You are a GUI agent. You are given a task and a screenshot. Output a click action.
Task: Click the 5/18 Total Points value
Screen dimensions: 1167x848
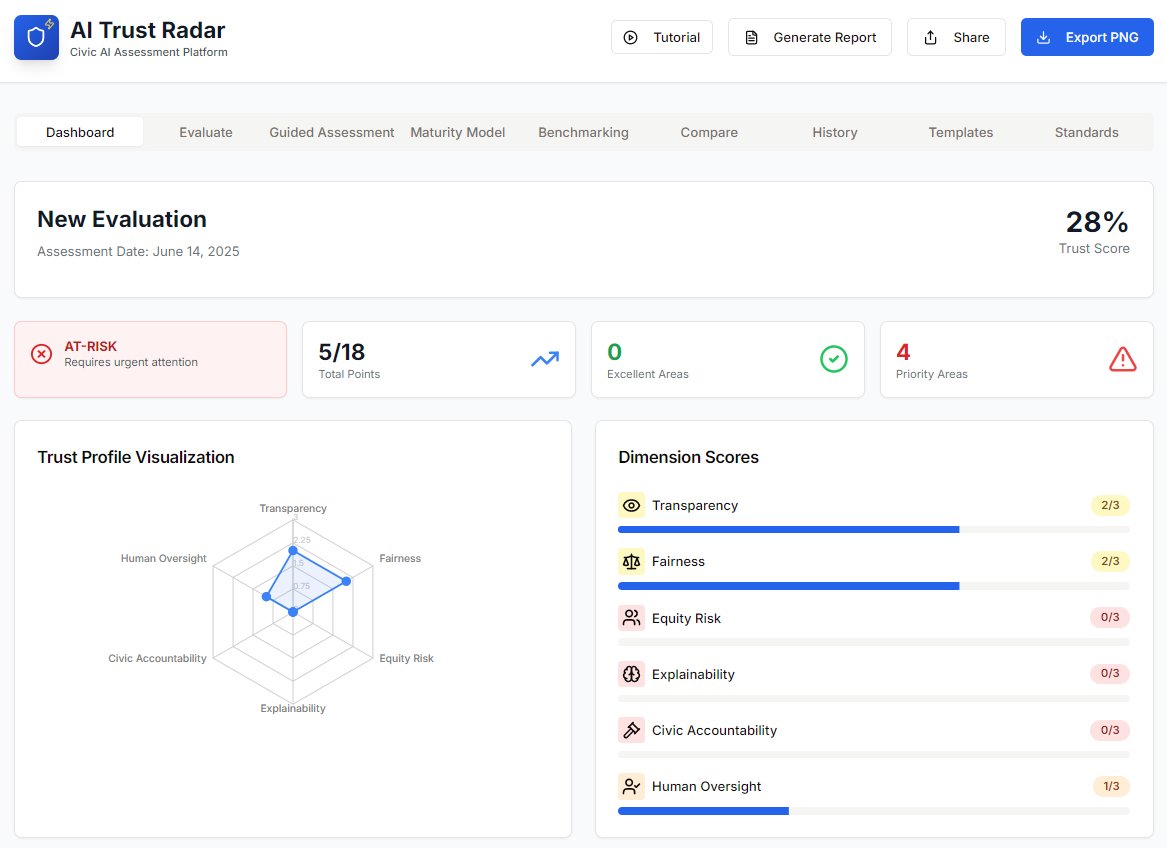point(342,351)
